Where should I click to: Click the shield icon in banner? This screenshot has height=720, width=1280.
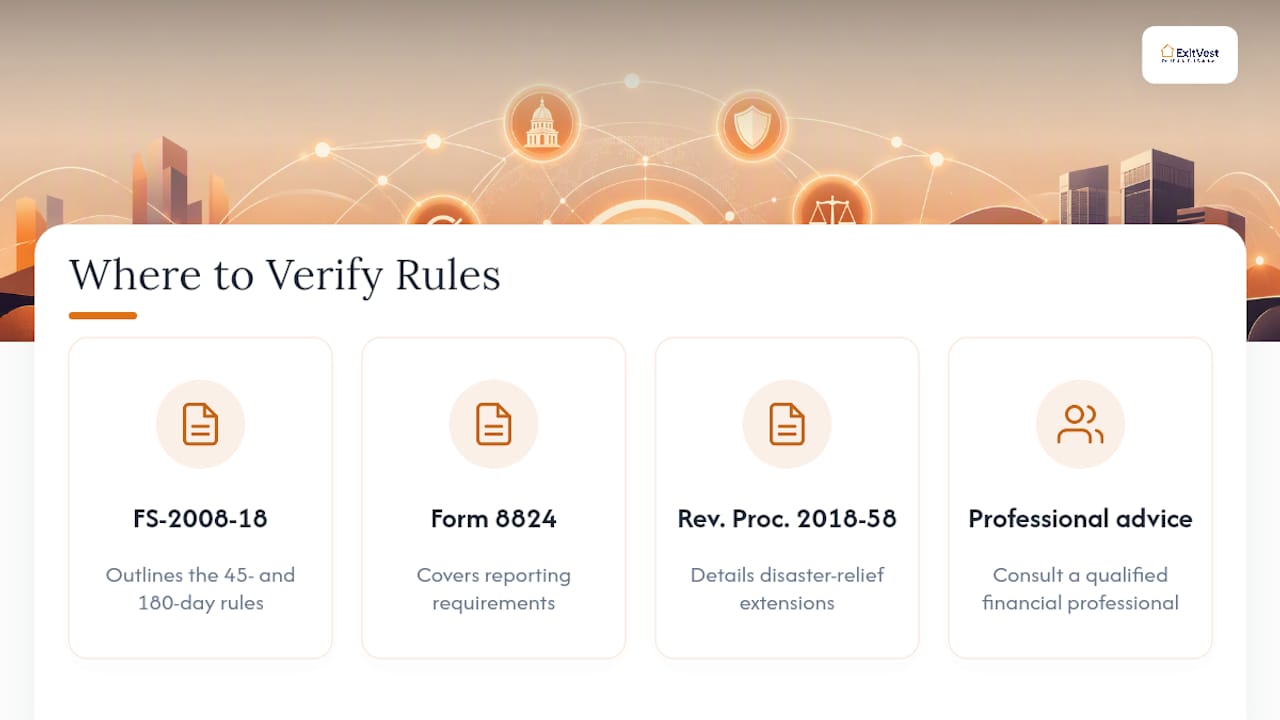(x=752, y=127)
